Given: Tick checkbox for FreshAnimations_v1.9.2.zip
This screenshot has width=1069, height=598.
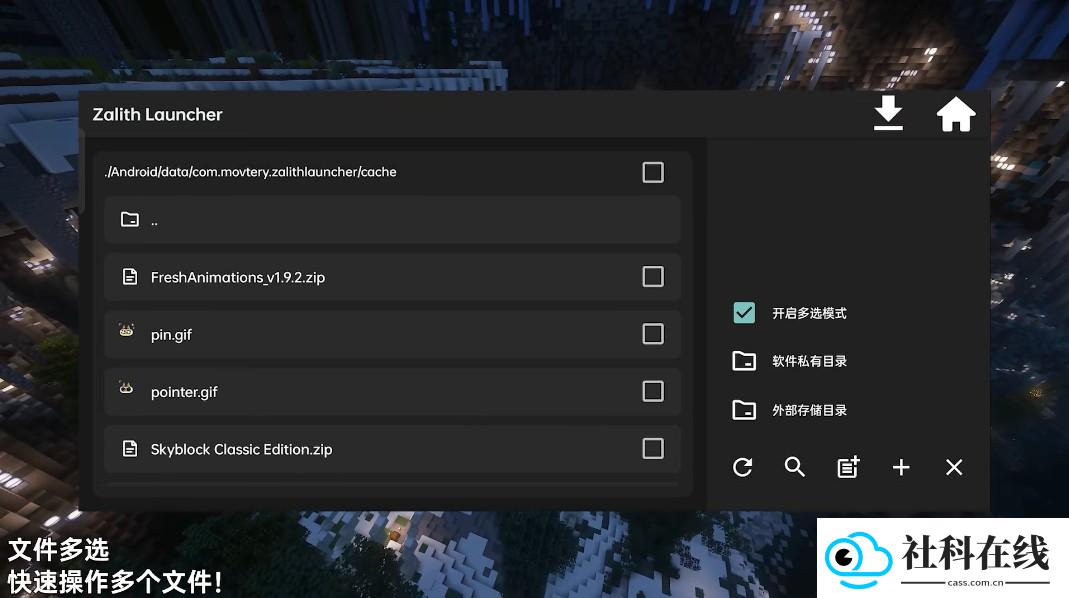Looking at the screenshot, I should tap(653, 276).
